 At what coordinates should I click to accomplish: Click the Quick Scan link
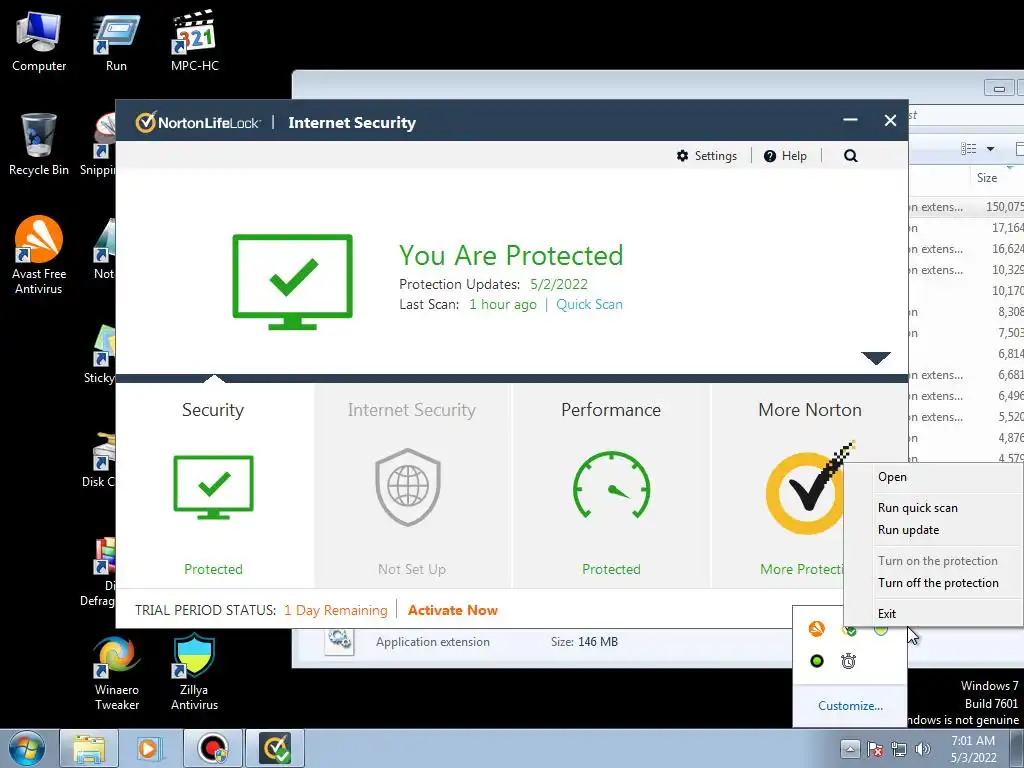point(589,304)
